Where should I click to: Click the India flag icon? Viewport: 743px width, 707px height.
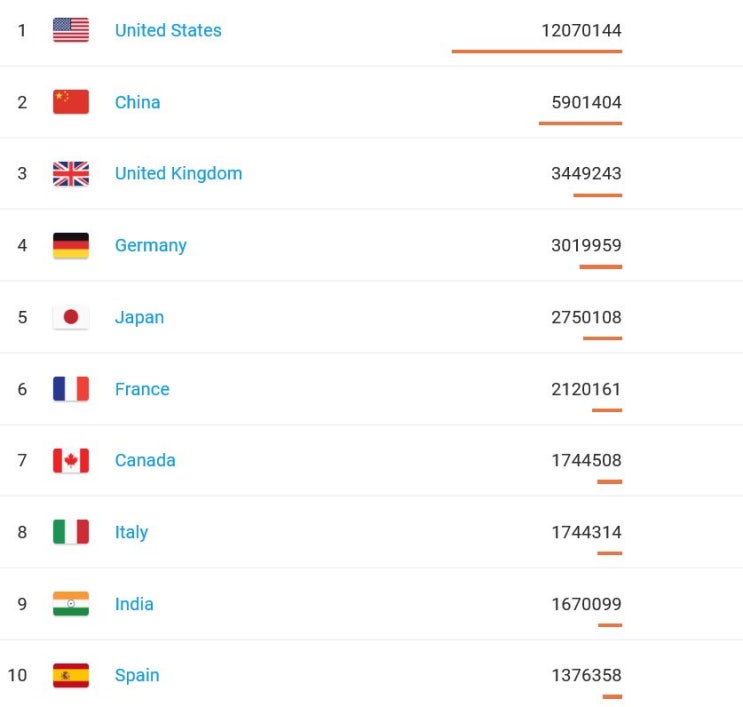[71, 604]
